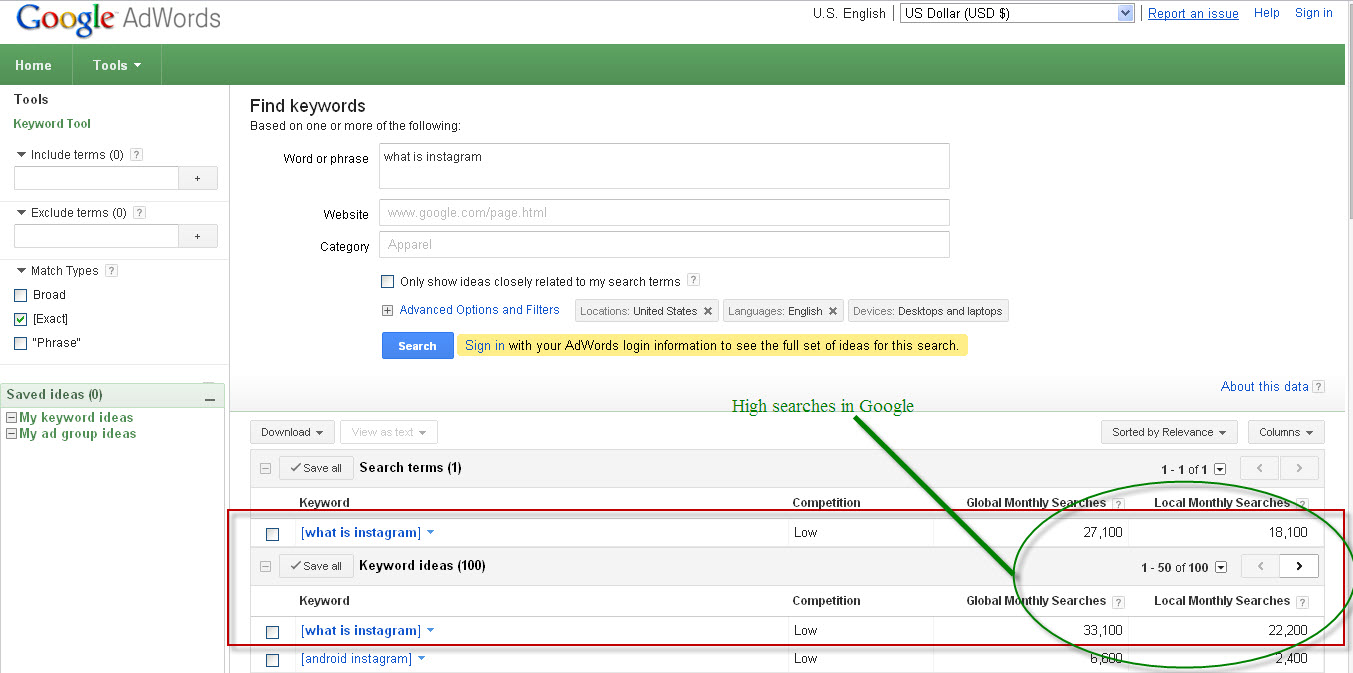Collapse the Match Types section
The height and width of the screenshot is (673, 1353).
[x=22, y=271]
